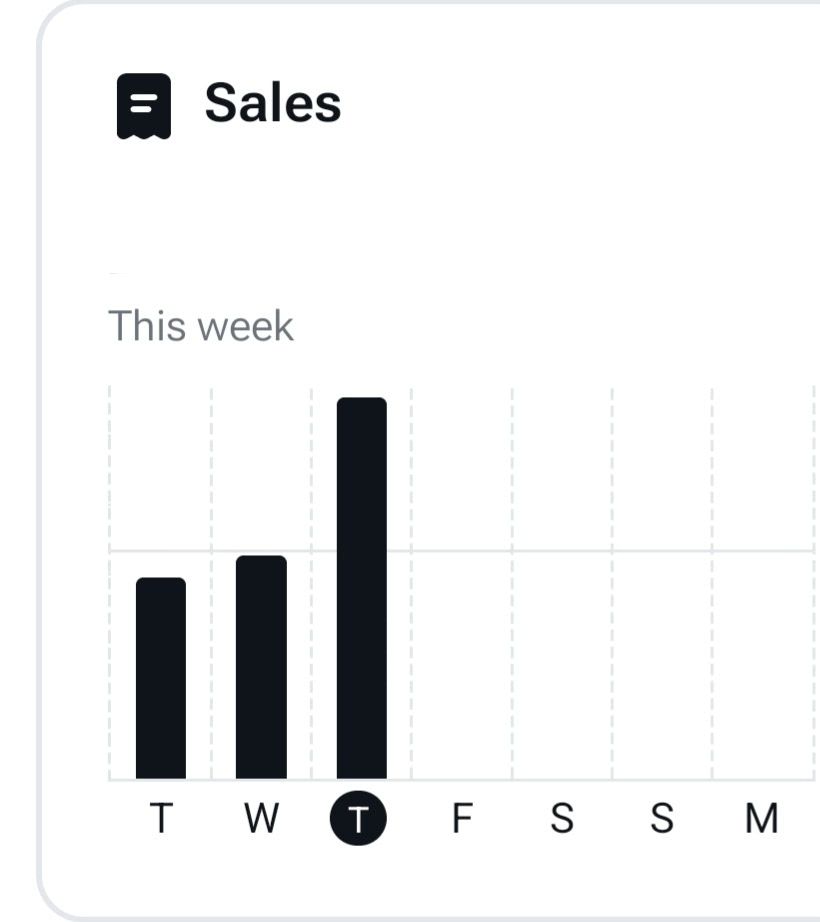
Task: Select the Wednesday bar in chart
Action: pos(262,667)
